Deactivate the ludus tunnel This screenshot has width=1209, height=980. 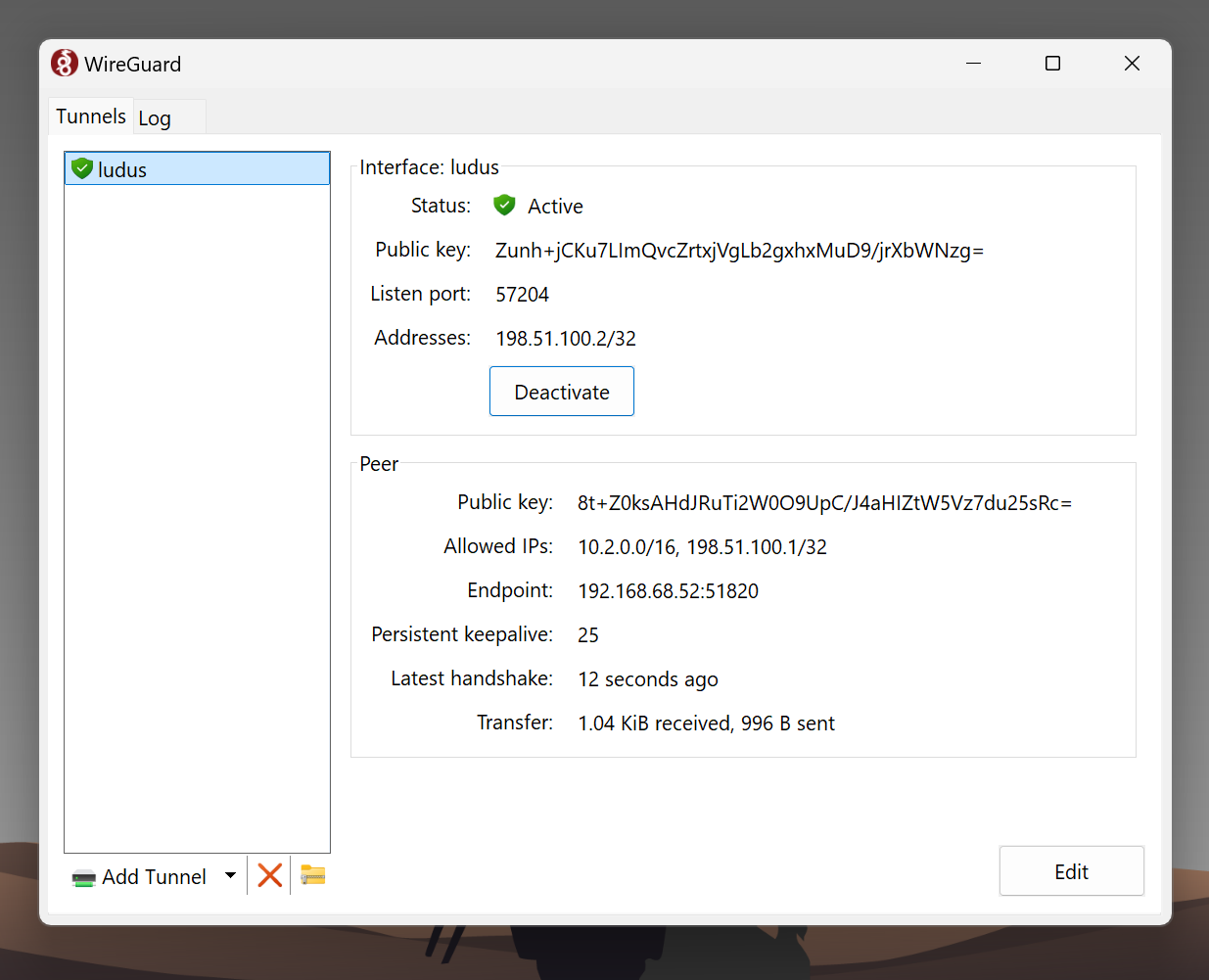(x=561, y=392)
